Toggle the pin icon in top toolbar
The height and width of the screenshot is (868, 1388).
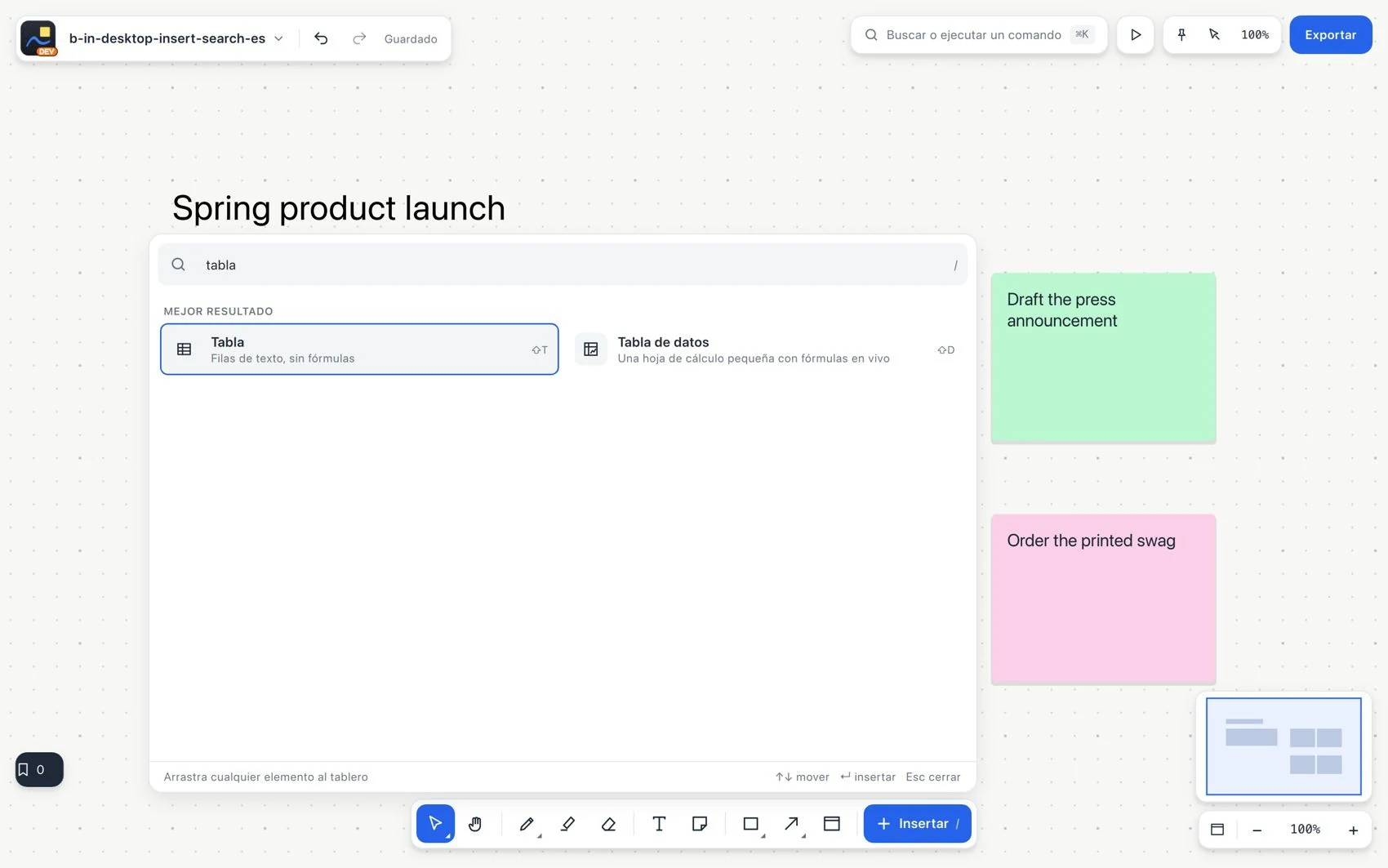[x=1181, y=35]
